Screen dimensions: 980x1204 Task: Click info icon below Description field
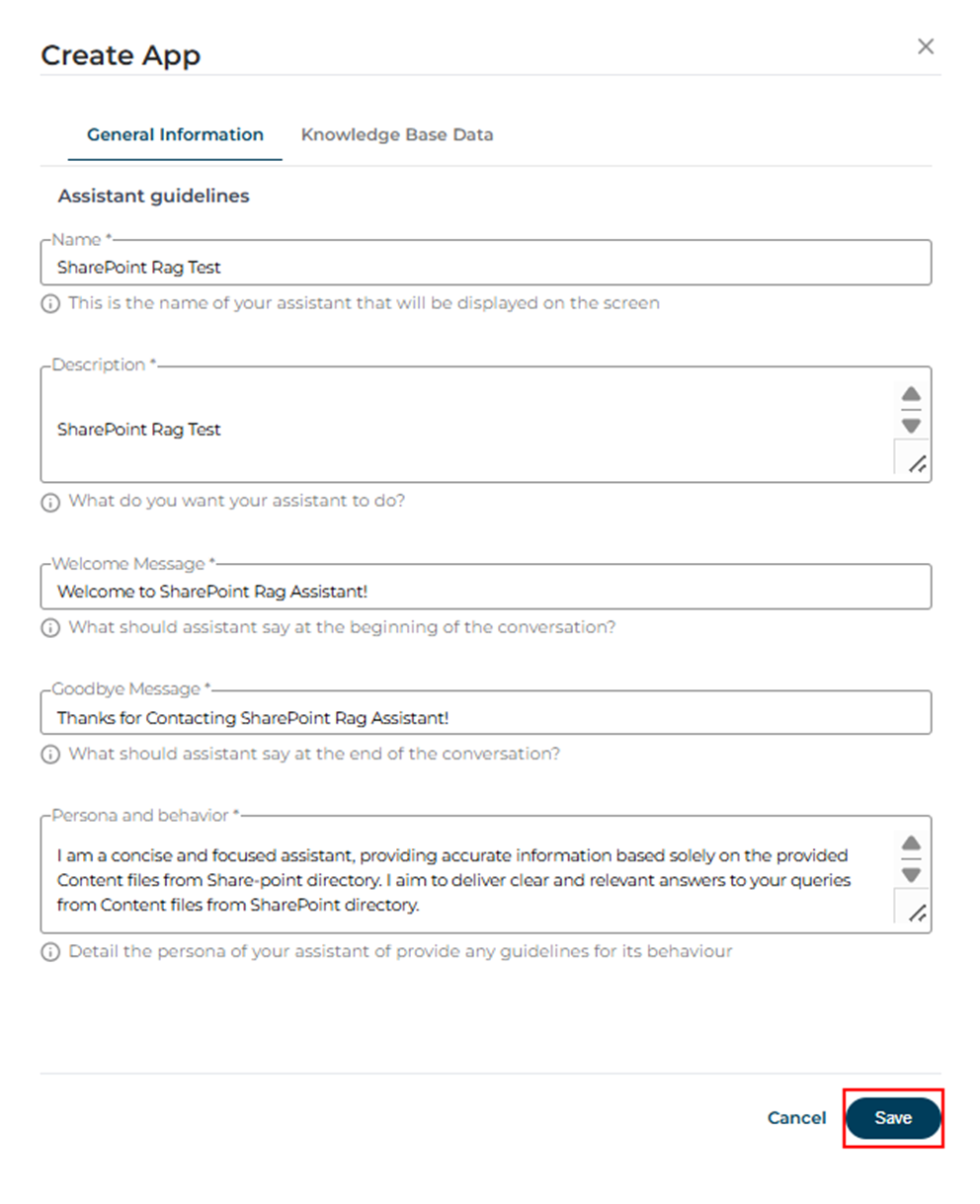[x=49, y=502]
